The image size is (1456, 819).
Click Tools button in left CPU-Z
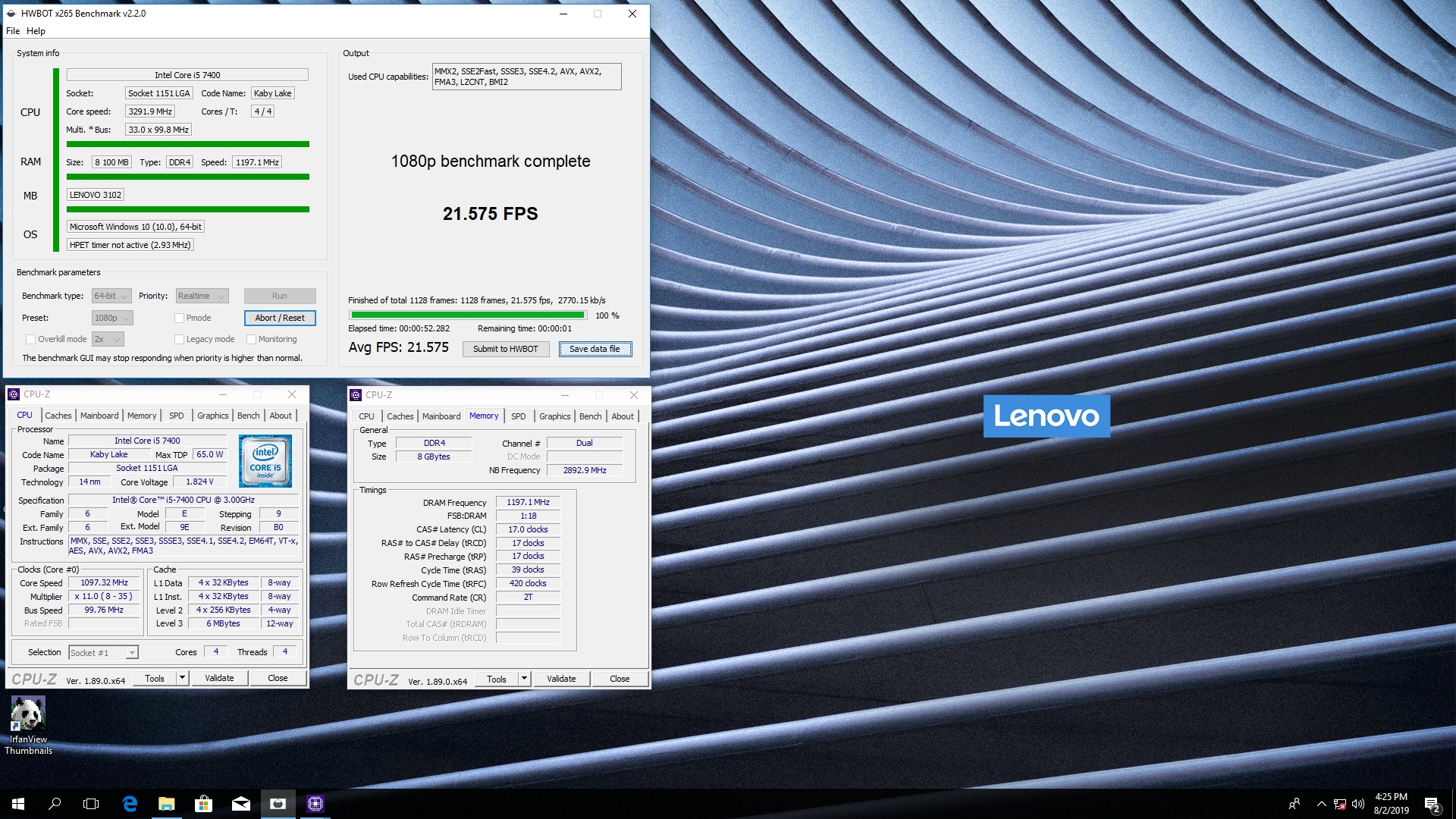[155, 678]
